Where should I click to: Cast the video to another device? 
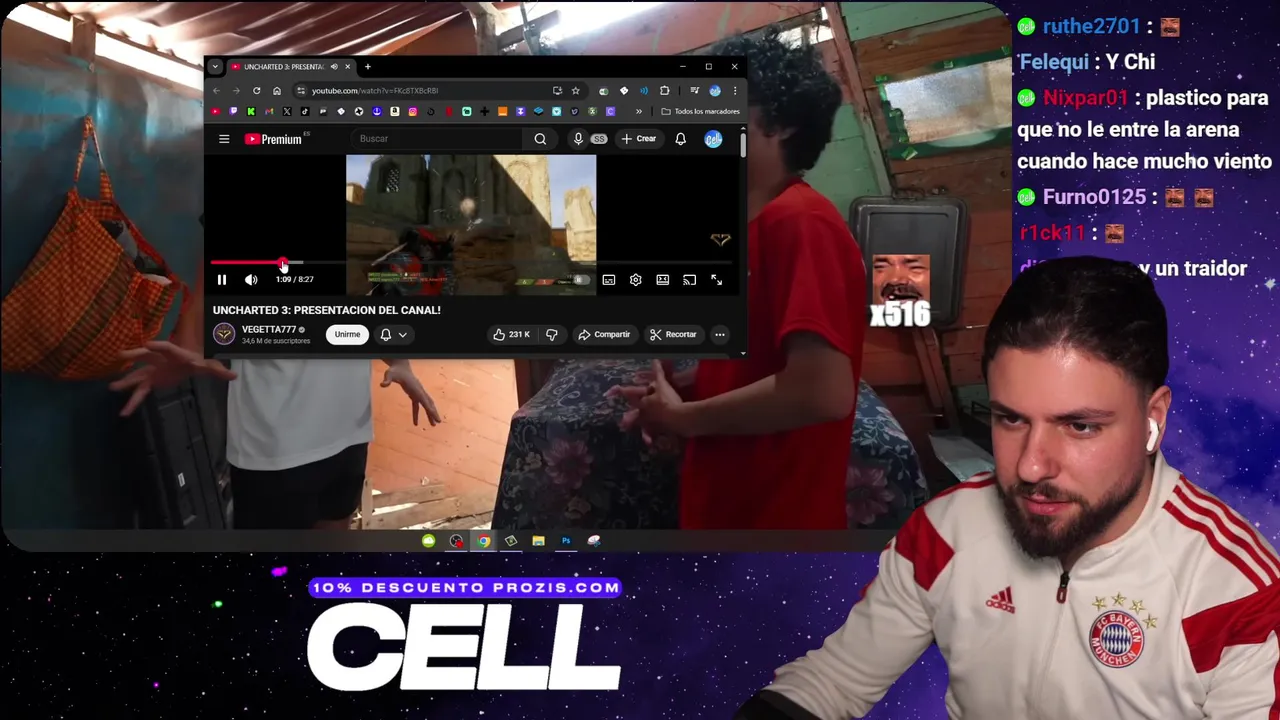pos(689,280)
